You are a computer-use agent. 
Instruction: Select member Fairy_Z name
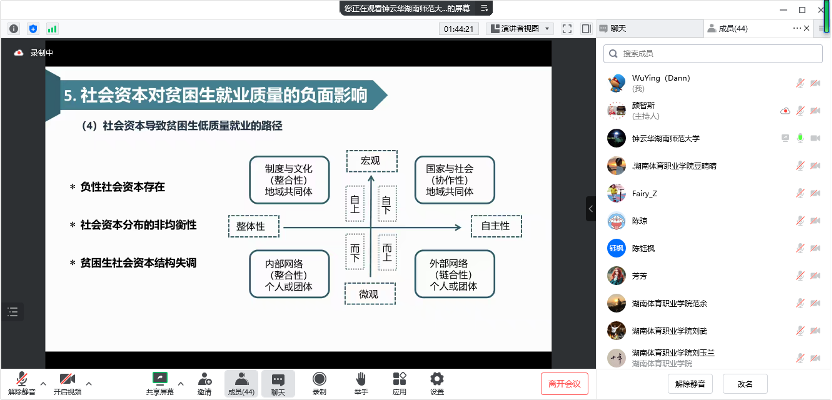click(x=647, y=194)
